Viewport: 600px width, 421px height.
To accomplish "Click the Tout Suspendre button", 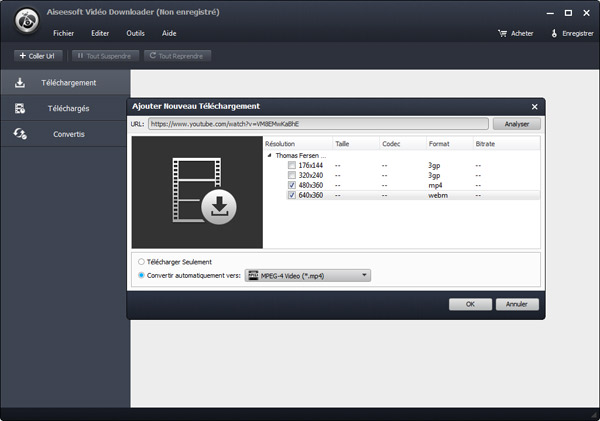I will (105, 56).
